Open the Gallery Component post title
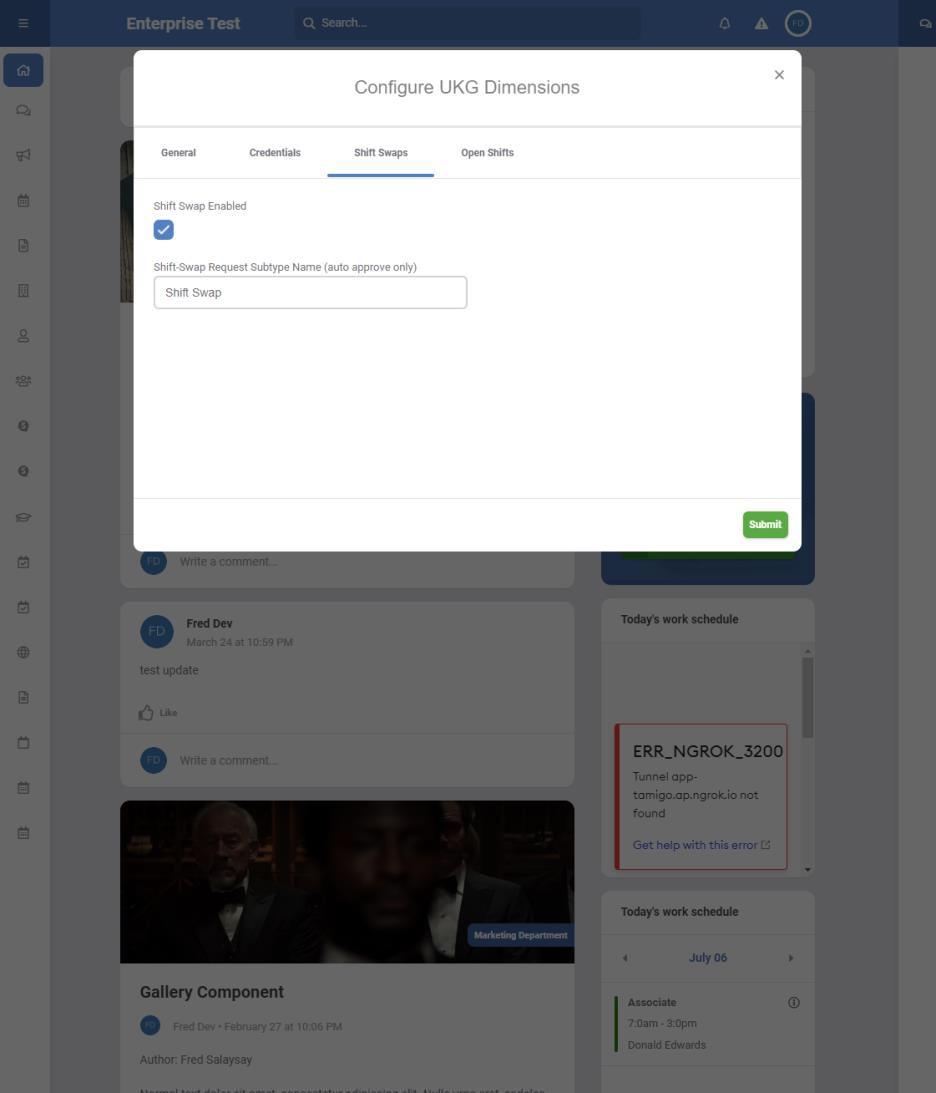936x1093 pixels. (212, 992)
